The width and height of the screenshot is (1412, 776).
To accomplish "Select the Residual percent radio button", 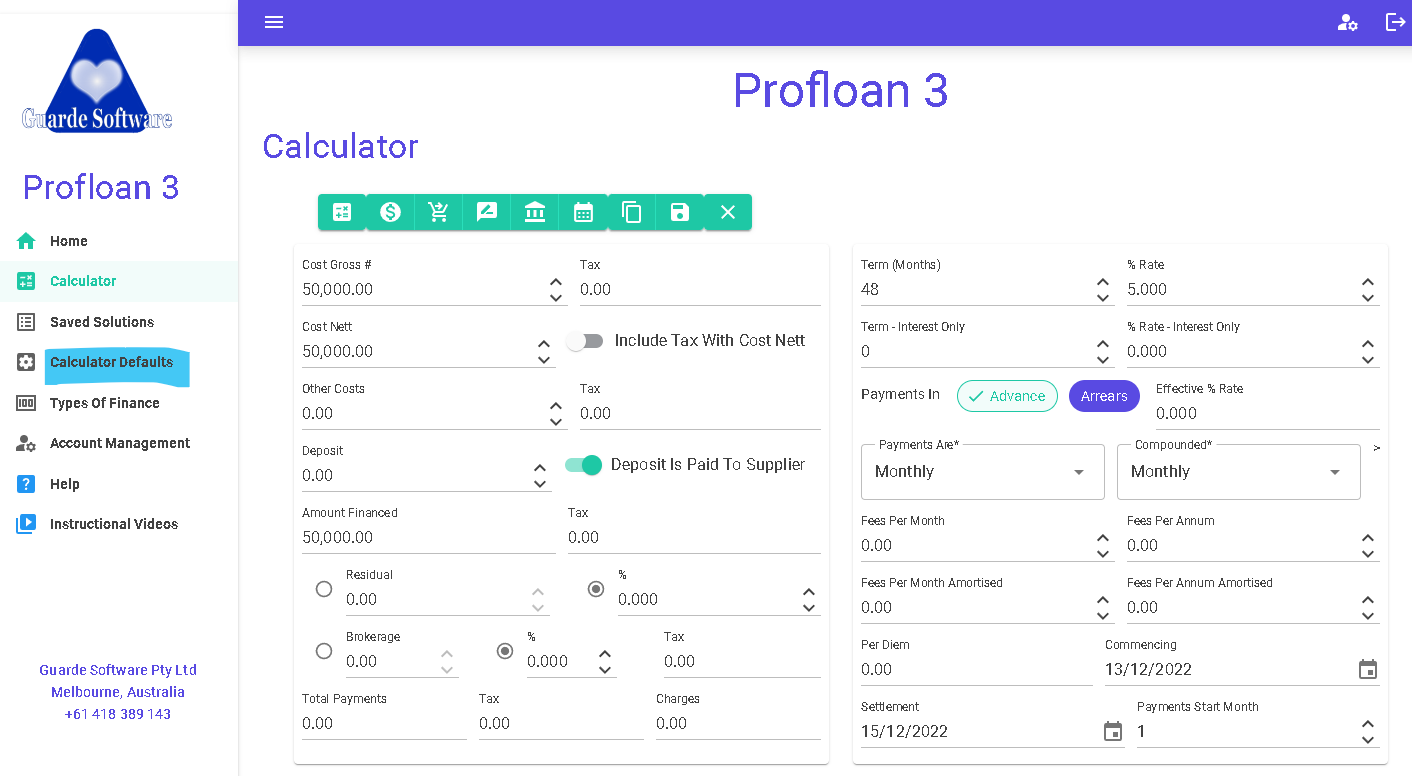I will pyautogui.click(x=596, y=589).
